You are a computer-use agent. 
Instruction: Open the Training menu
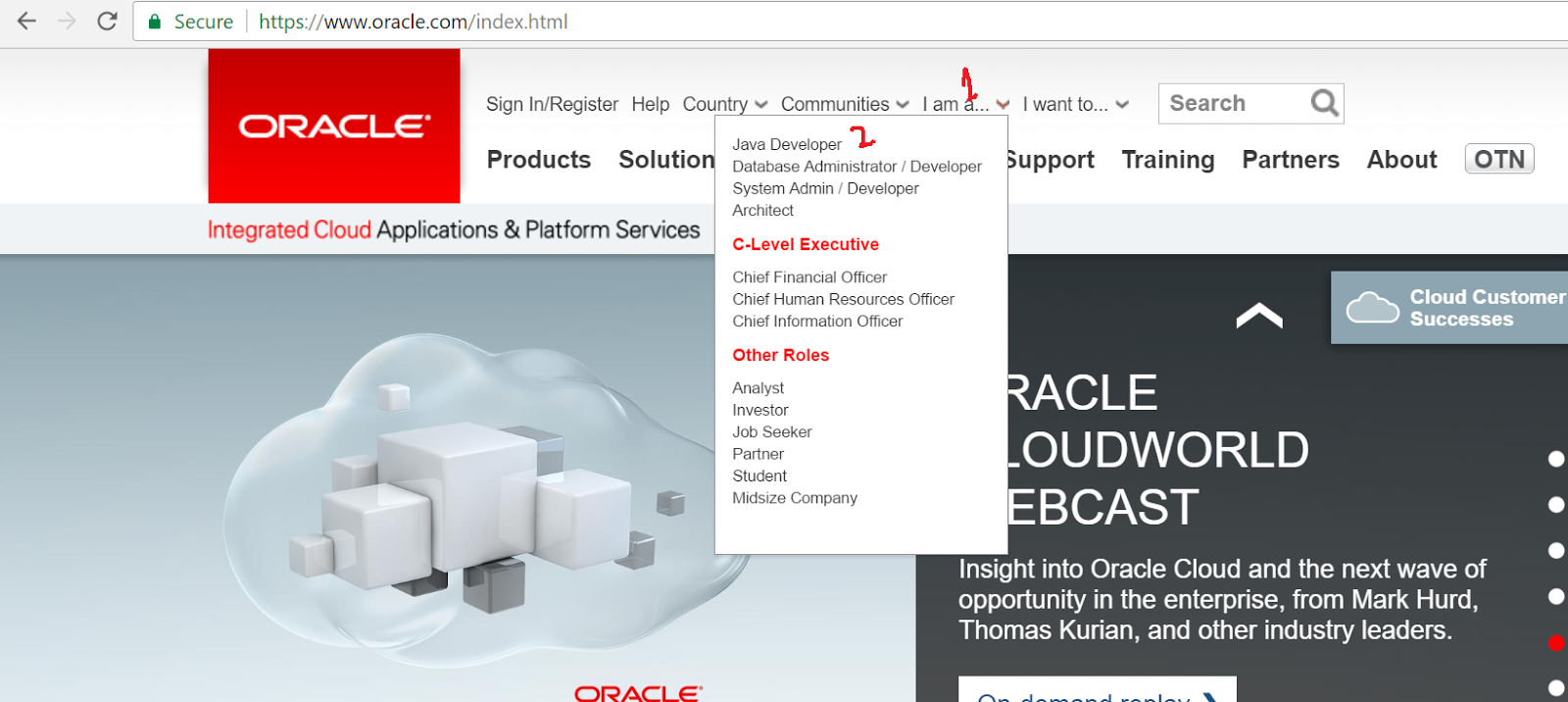point(1168,160)
